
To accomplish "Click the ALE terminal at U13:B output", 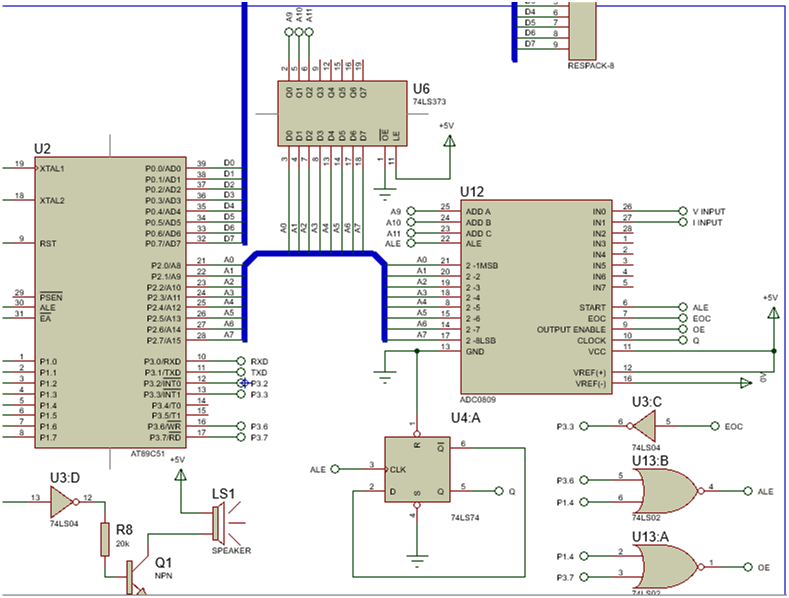I will [748, 491].
